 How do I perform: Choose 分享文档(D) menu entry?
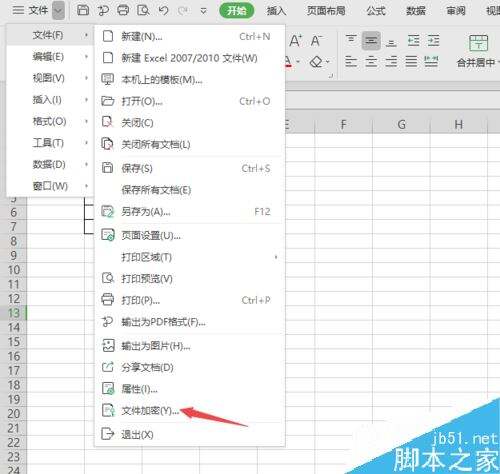pyautogui.click(x=190, y=367)
